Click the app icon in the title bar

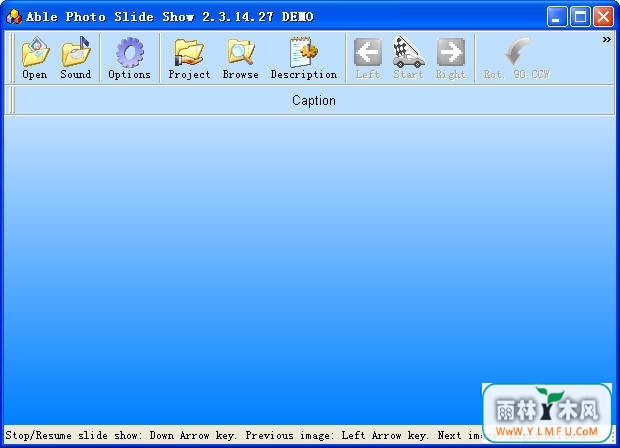[x=14, y=17]
